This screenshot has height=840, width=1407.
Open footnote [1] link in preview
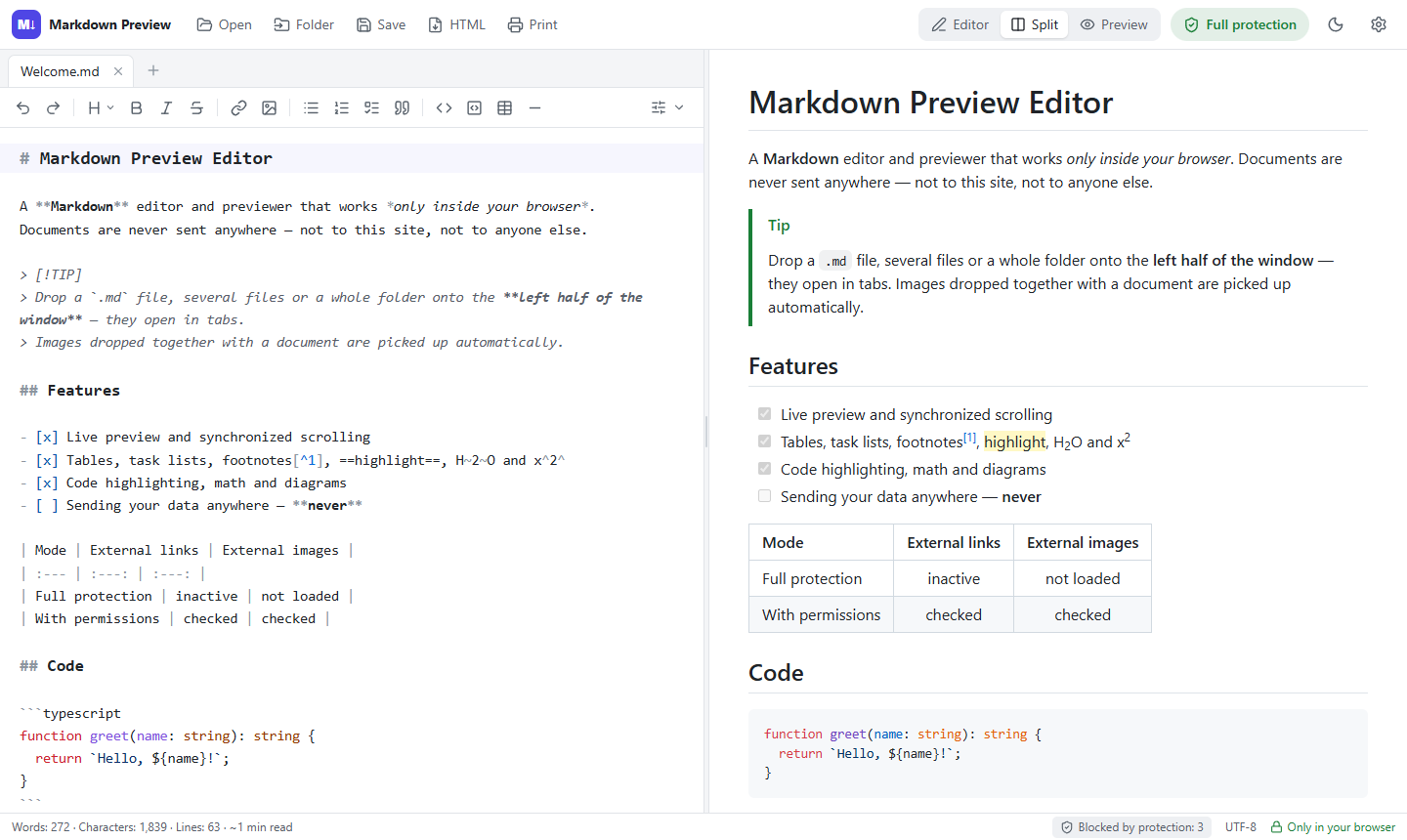click(x=969, y=438)
